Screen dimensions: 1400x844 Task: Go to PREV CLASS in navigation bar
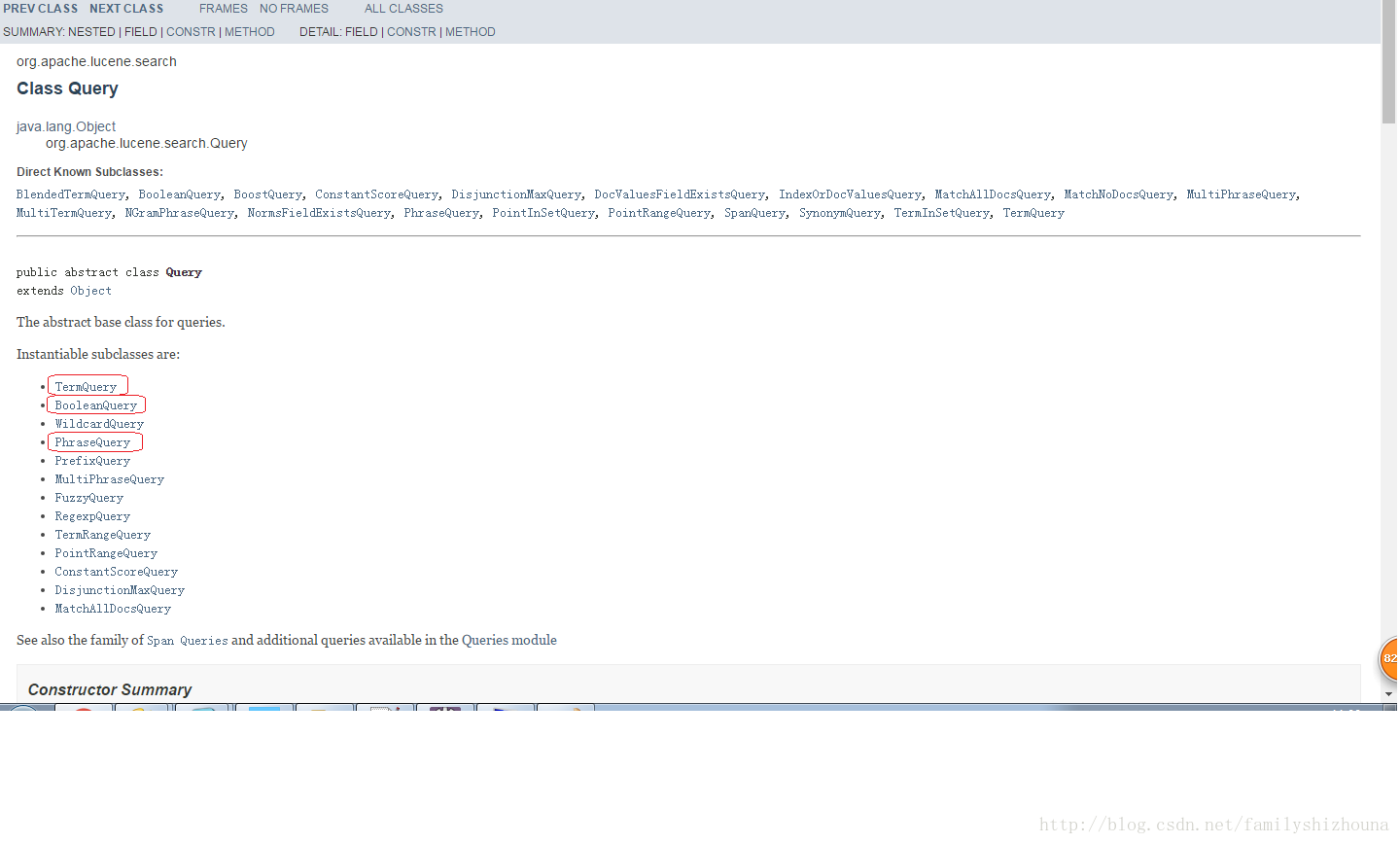click(41, 9)
